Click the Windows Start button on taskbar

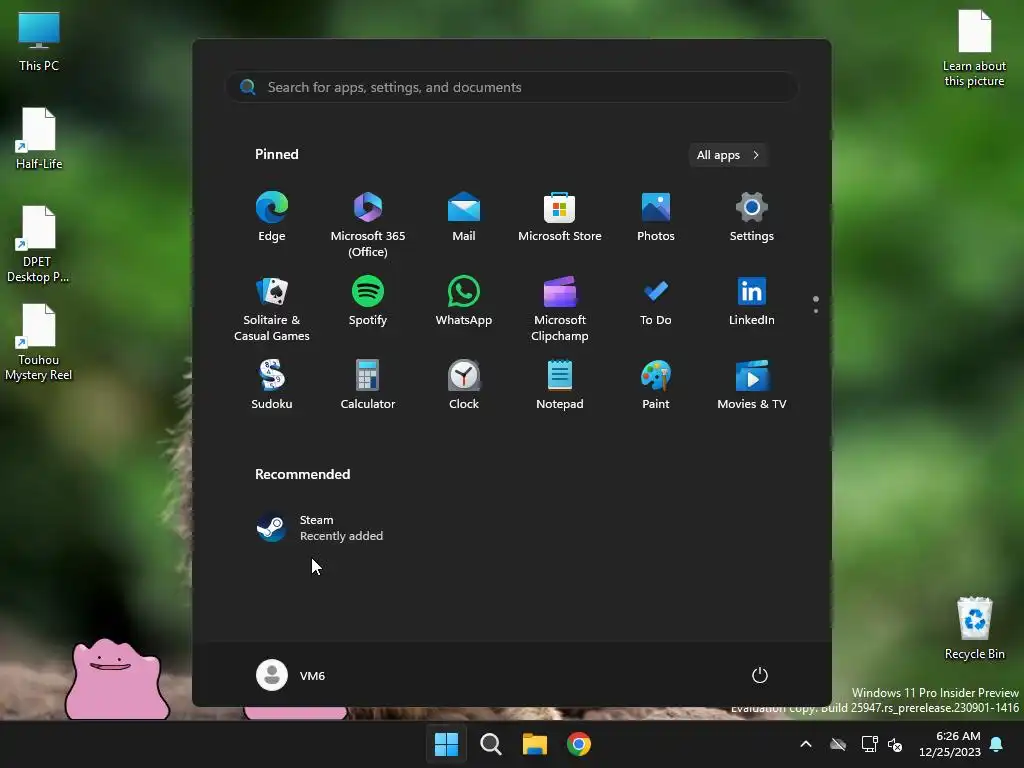pos(447,744)
